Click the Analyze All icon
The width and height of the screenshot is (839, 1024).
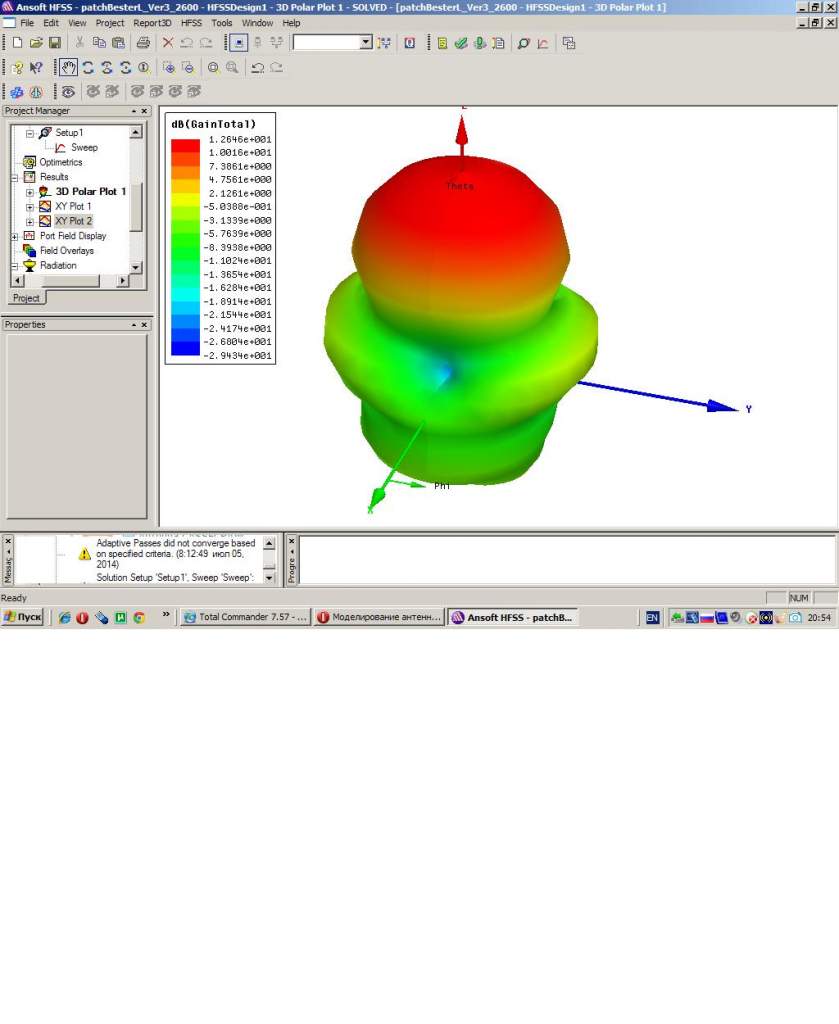(480, 43)
